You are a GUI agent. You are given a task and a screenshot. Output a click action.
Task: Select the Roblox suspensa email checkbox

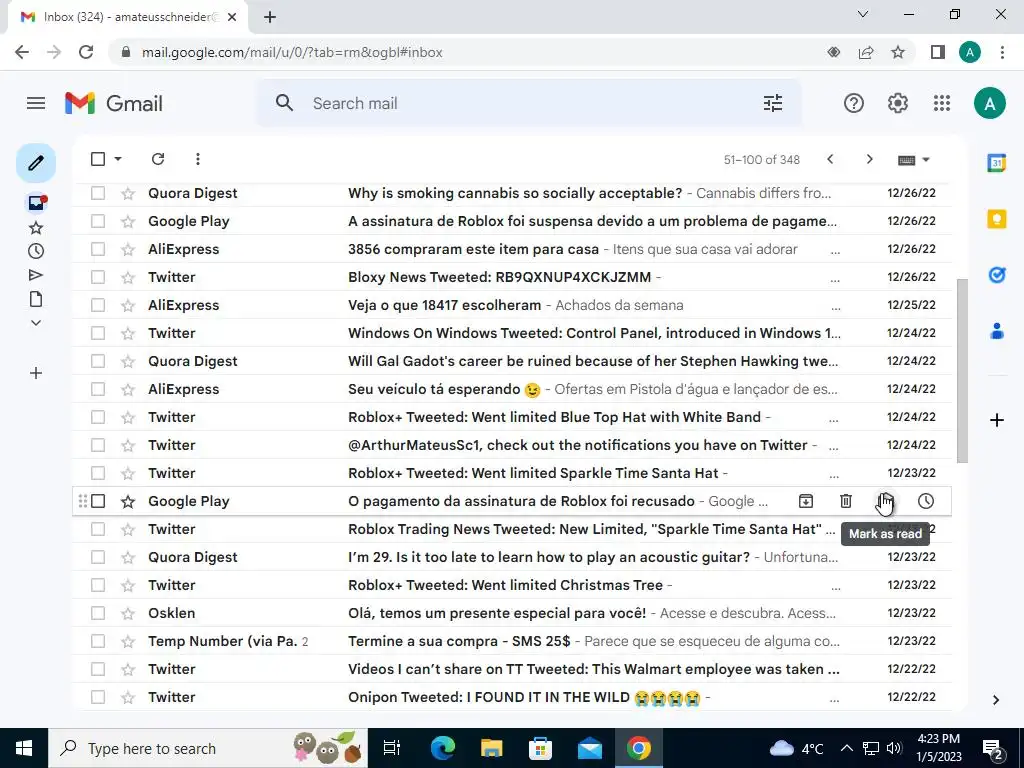point(98,221)
